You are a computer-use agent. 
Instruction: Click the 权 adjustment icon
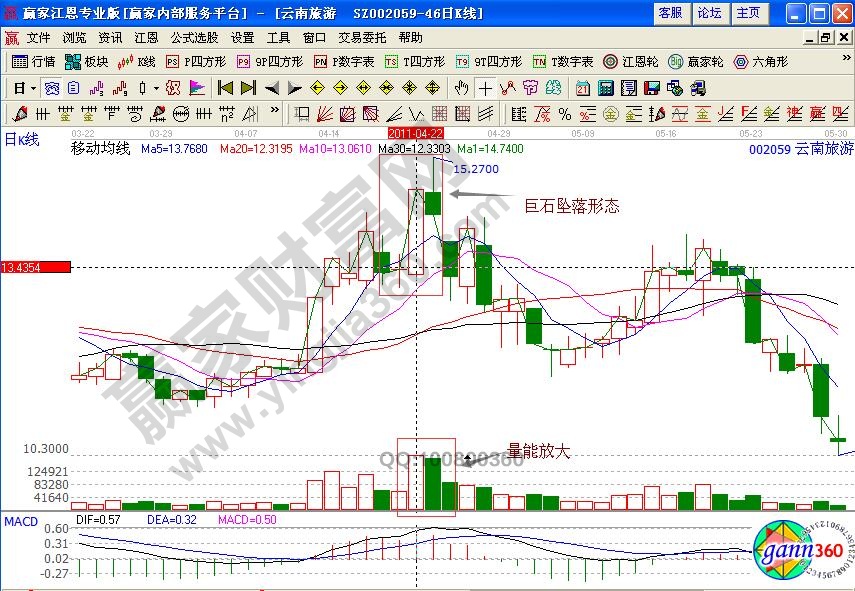173,88
